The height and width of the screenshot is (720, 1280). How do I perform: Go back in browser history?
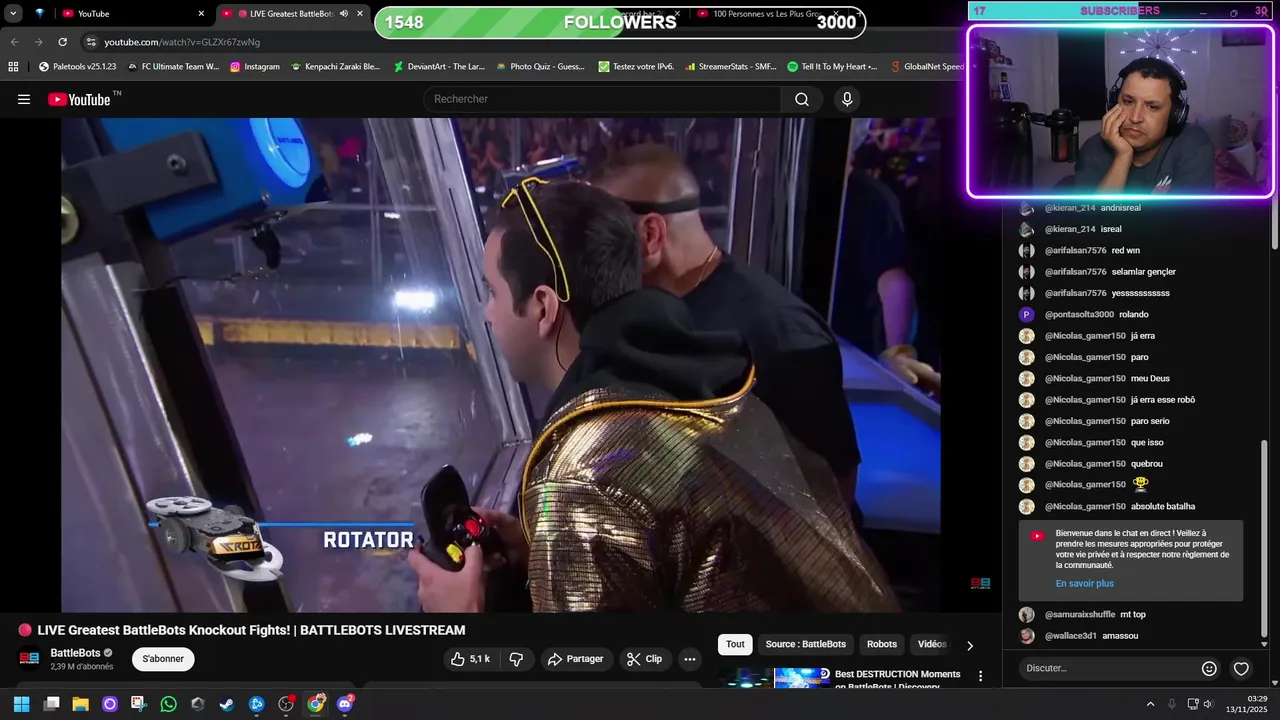(14, 42)
